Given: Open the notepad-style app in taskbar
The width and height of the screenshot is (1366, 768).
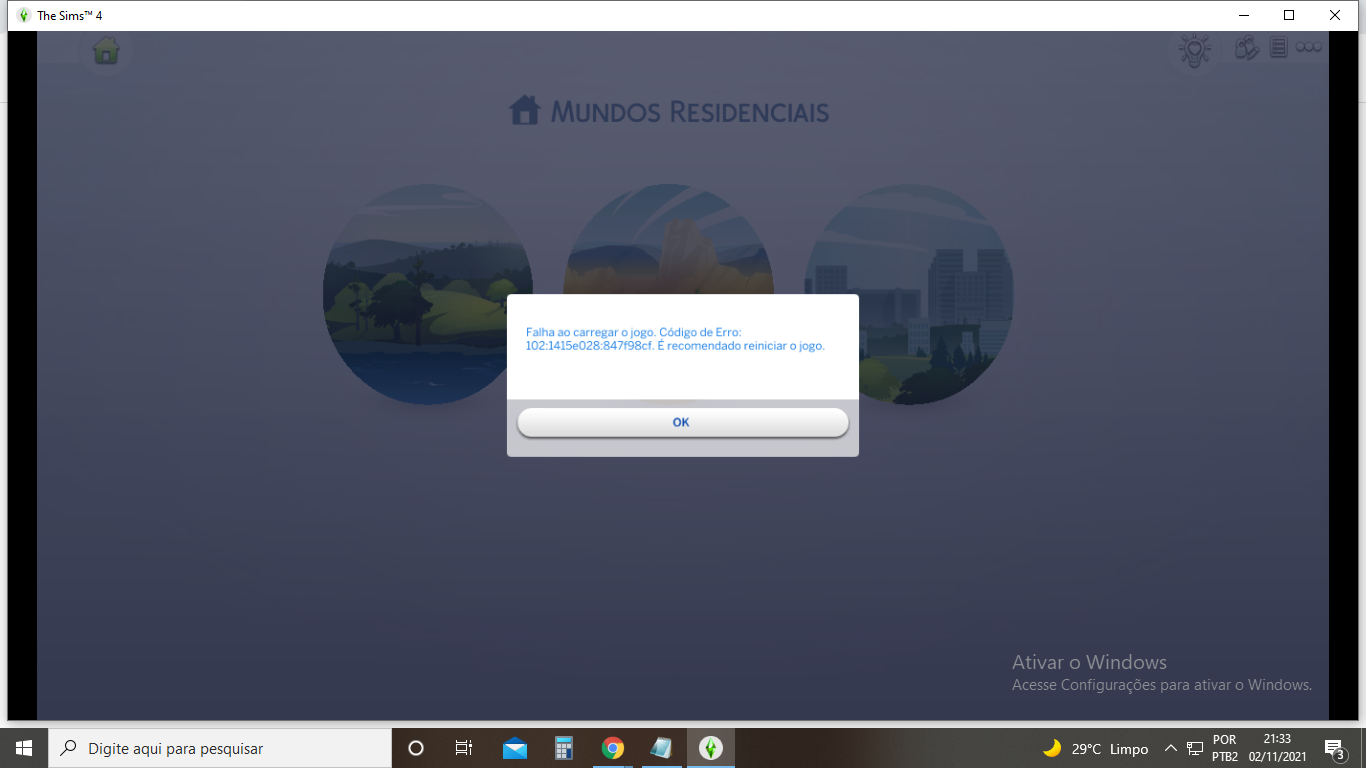Looking at the screenshot, I should 661,748.
